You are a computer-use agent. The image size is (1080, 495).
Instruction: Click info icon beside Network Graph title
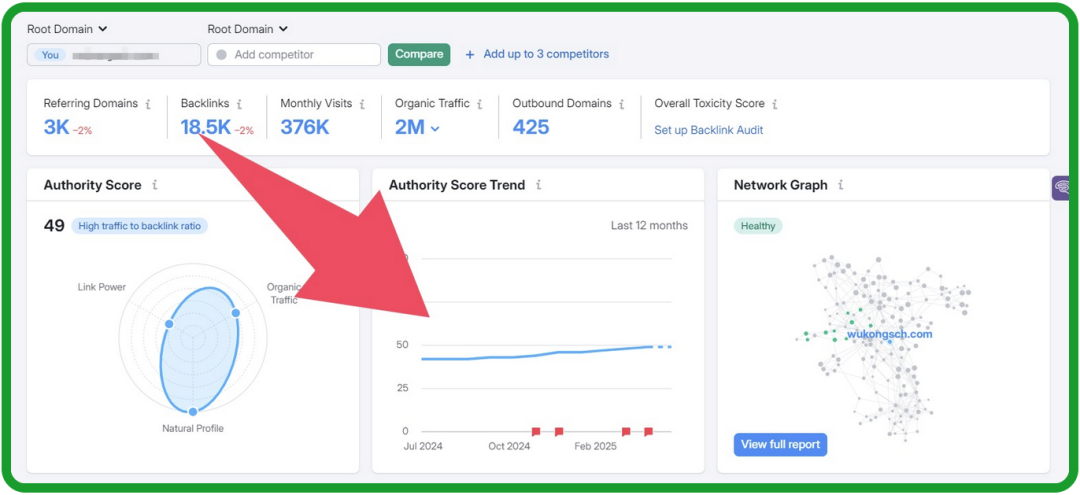click(x=841, y=185)
